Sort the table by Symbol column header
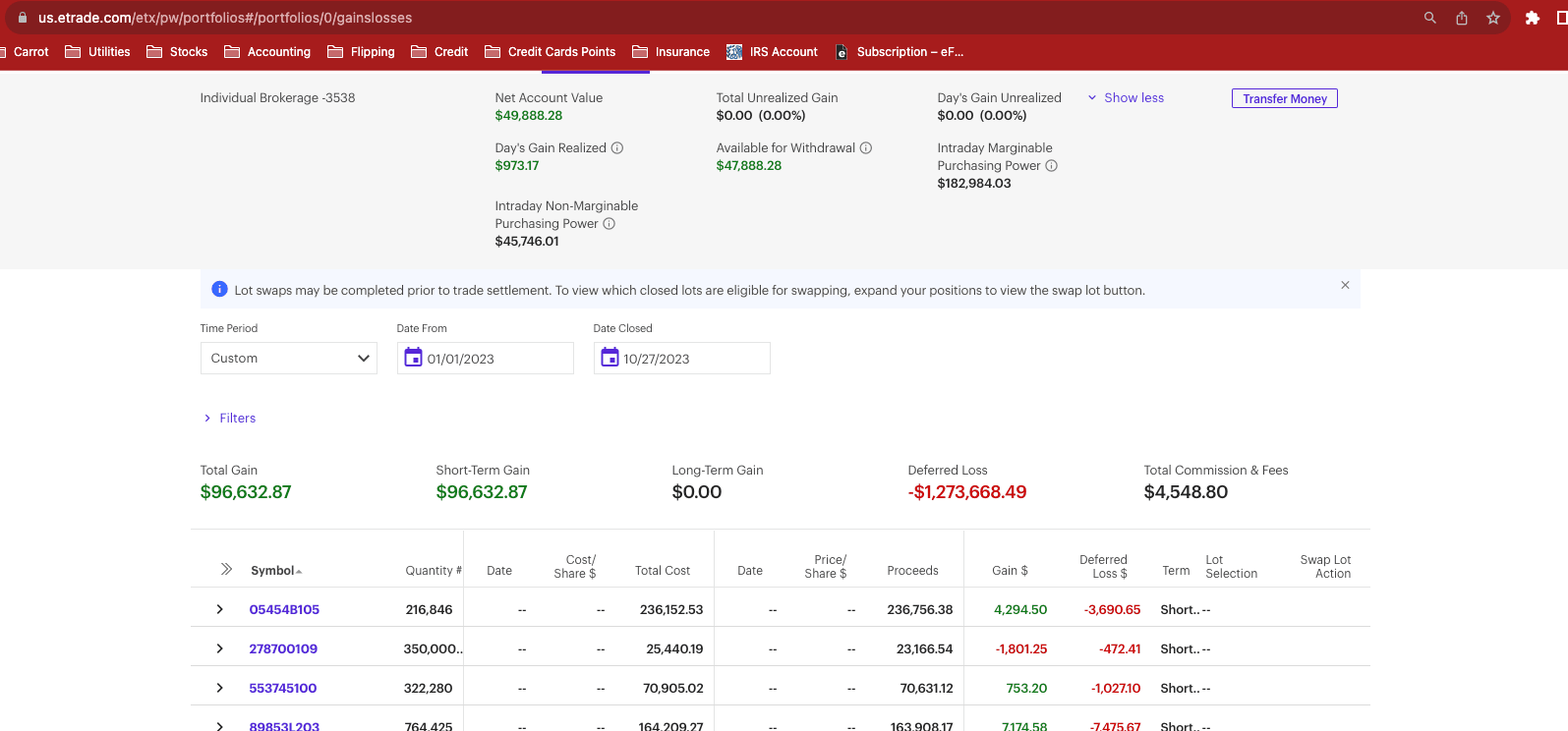Screen dimensions: 1568x731 [274, 571]
